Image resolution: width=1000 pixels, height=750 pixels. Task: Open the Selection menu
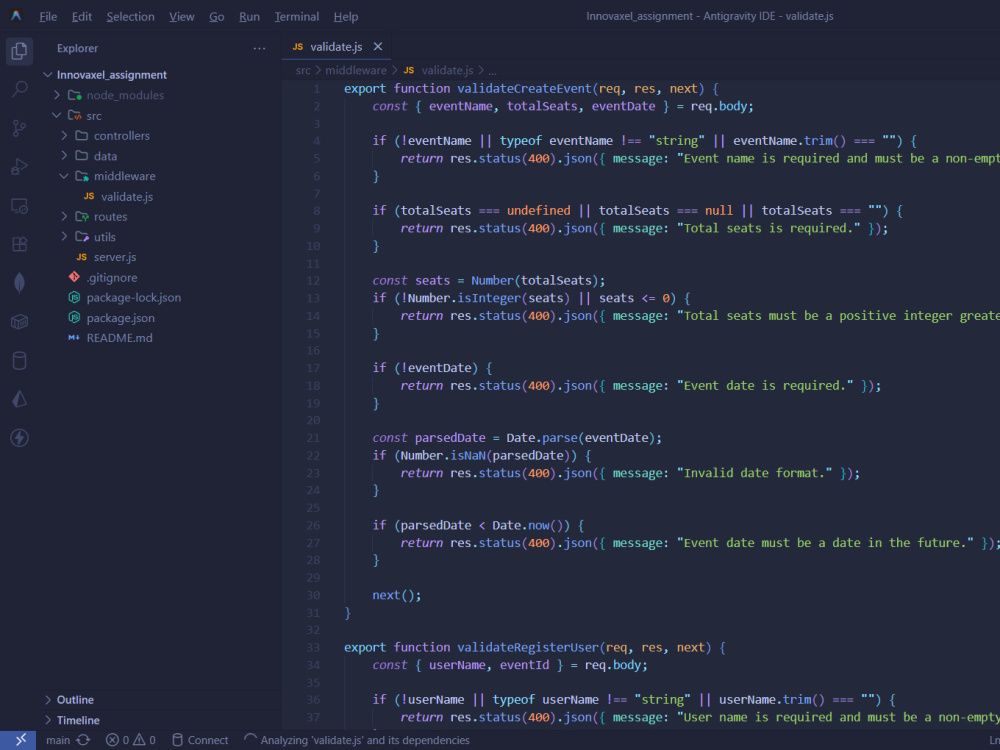click(x=130, y=17)
